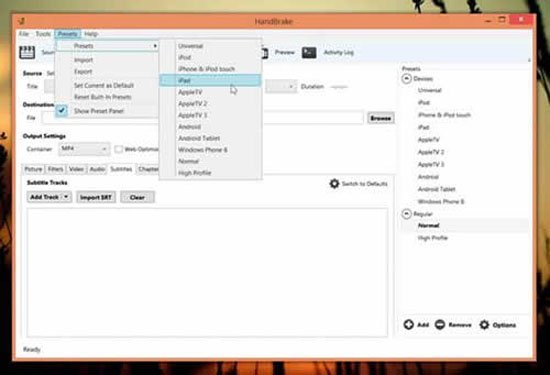
Task: Open the Container MP4 dropdown
Action: (x=84, y=149)
